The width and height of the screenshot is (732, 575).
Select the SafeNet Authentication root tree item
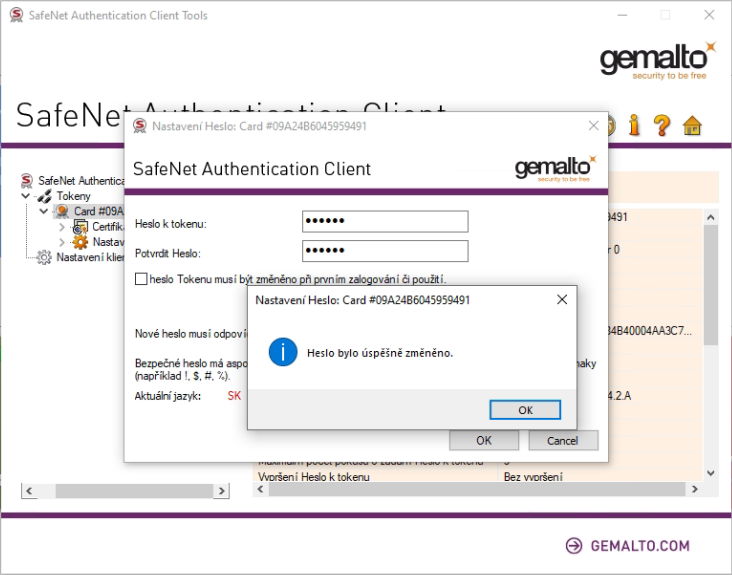(x=81, y=181)
